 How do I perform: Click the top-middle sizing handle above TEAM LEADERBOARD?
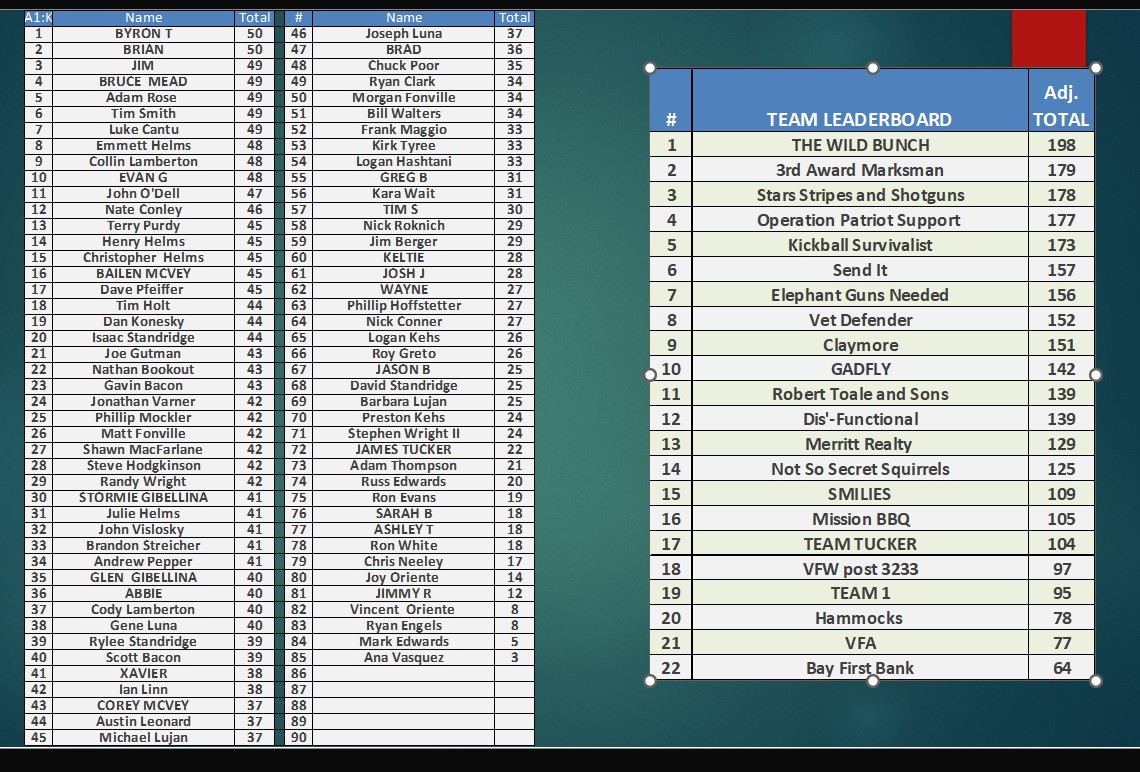click(873, 68)
